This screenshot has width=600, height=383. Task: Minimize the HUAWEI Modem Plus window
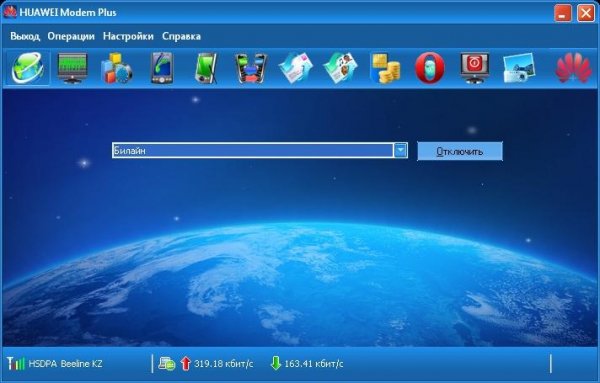(x=562, y=13)
